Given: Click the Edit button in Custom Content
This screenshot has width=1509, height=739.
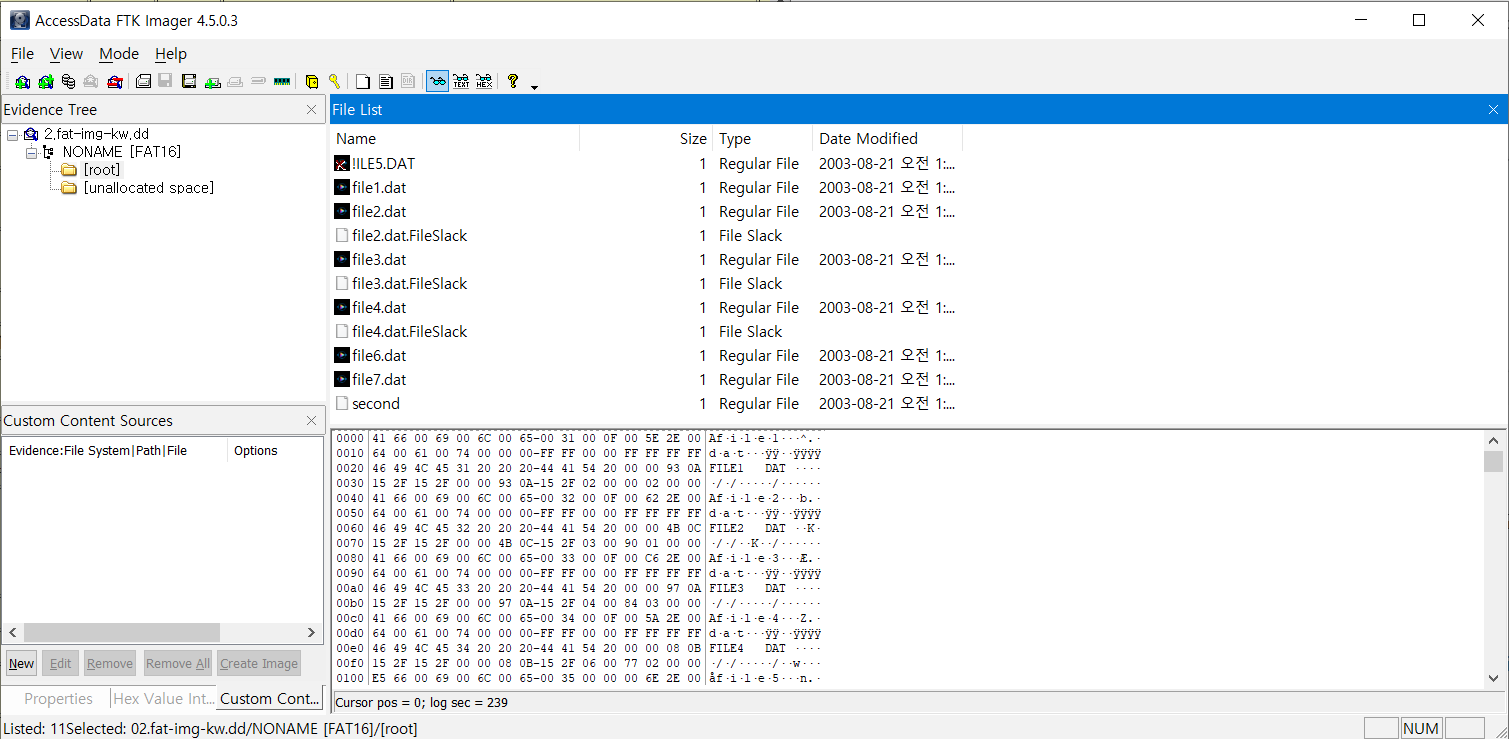Looking at the screenshot, I should (60, 663).
